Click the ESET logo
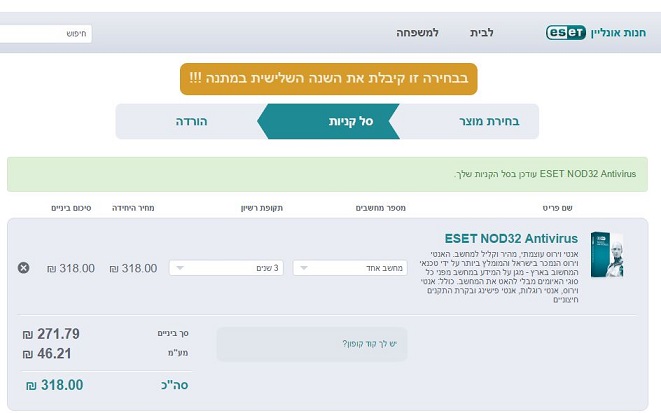 pyautogui.click(x=568, y=33)
